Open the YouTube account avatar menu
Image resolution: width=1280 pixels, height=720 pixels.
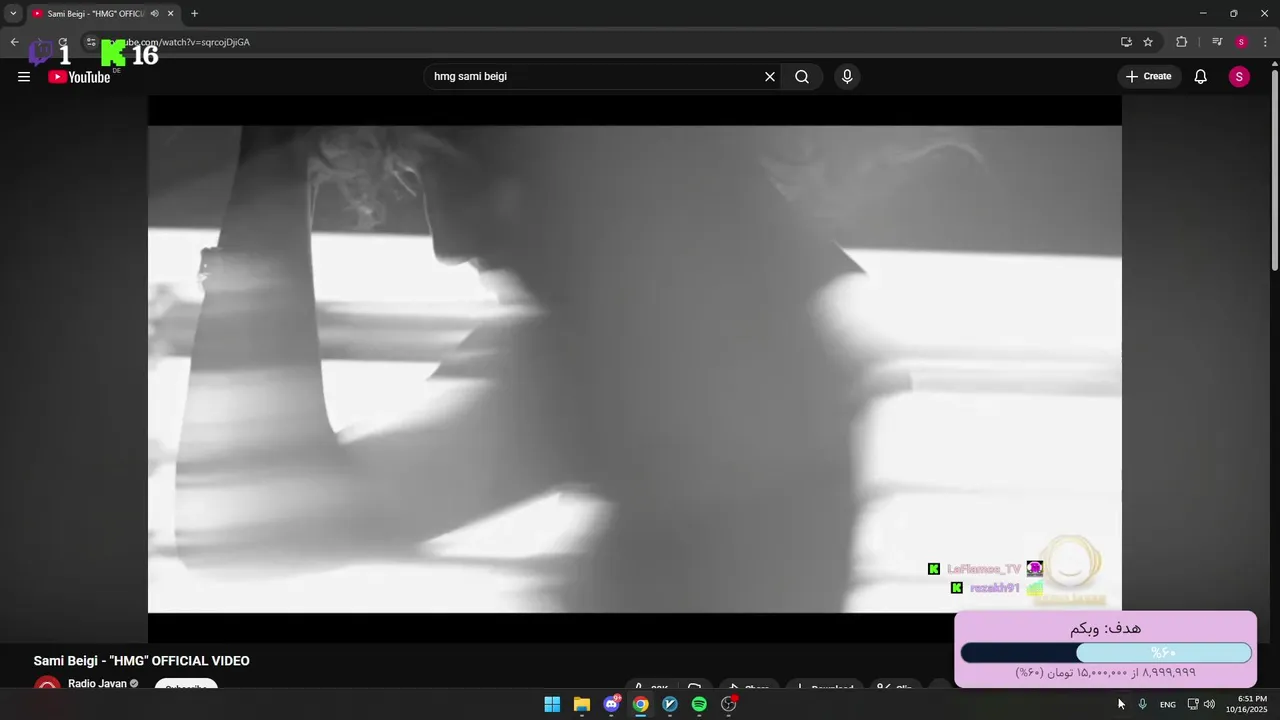(1239, 77)
